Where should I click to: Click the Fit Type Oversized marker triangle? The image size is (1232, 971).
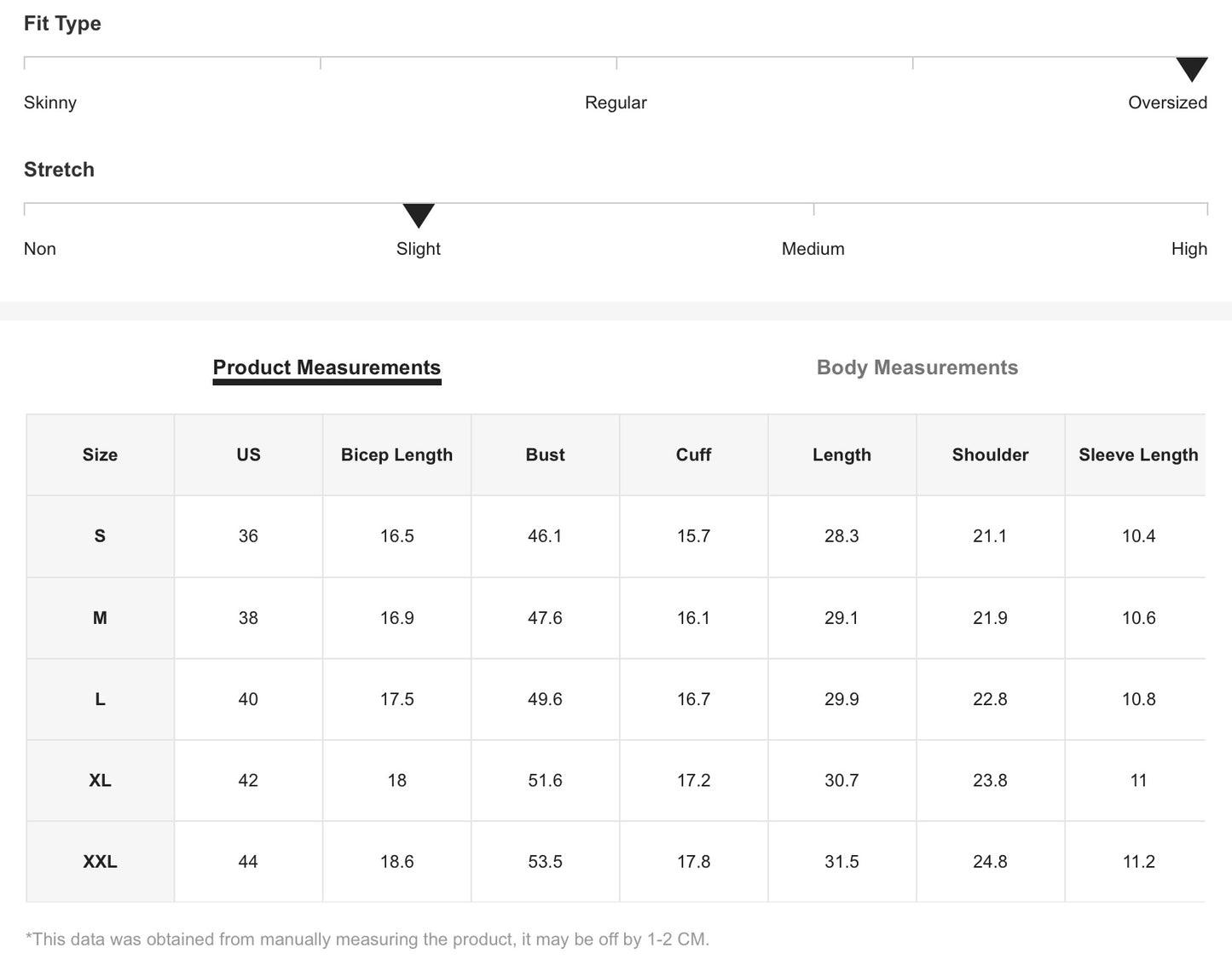point(1191,68)
